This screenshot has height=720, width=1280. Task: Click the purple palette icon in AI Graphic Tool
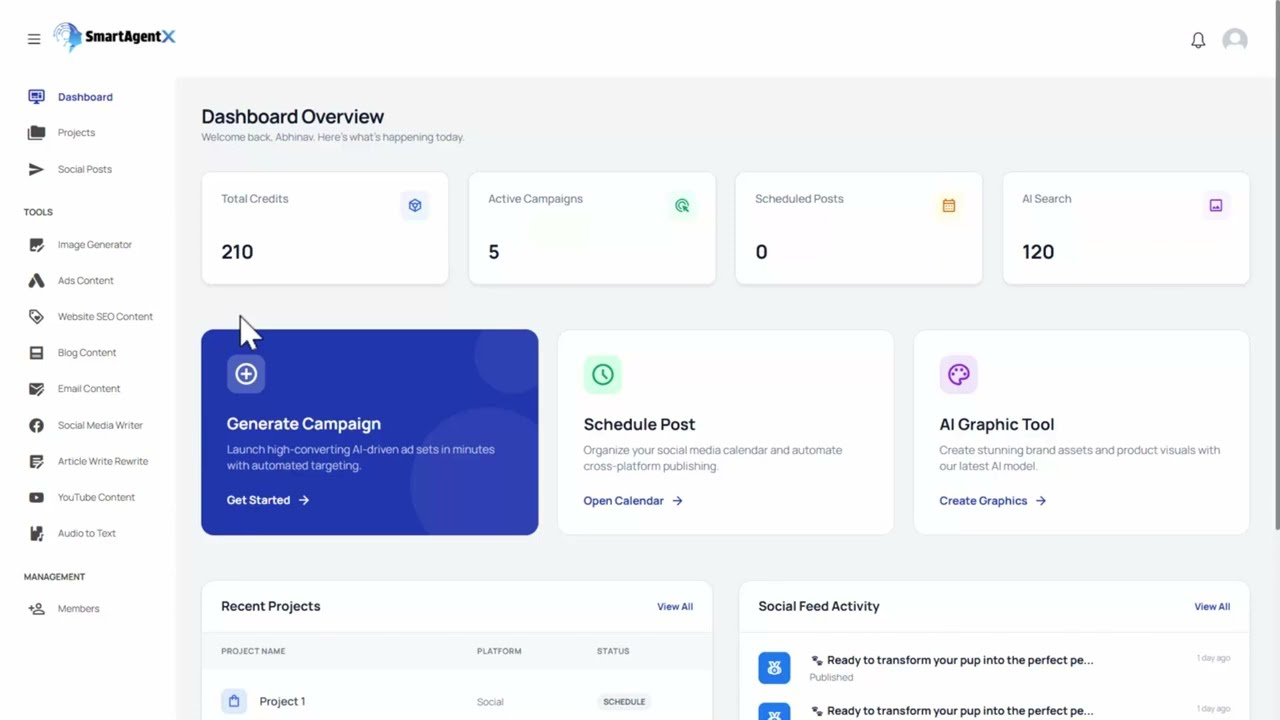(958, 374)
